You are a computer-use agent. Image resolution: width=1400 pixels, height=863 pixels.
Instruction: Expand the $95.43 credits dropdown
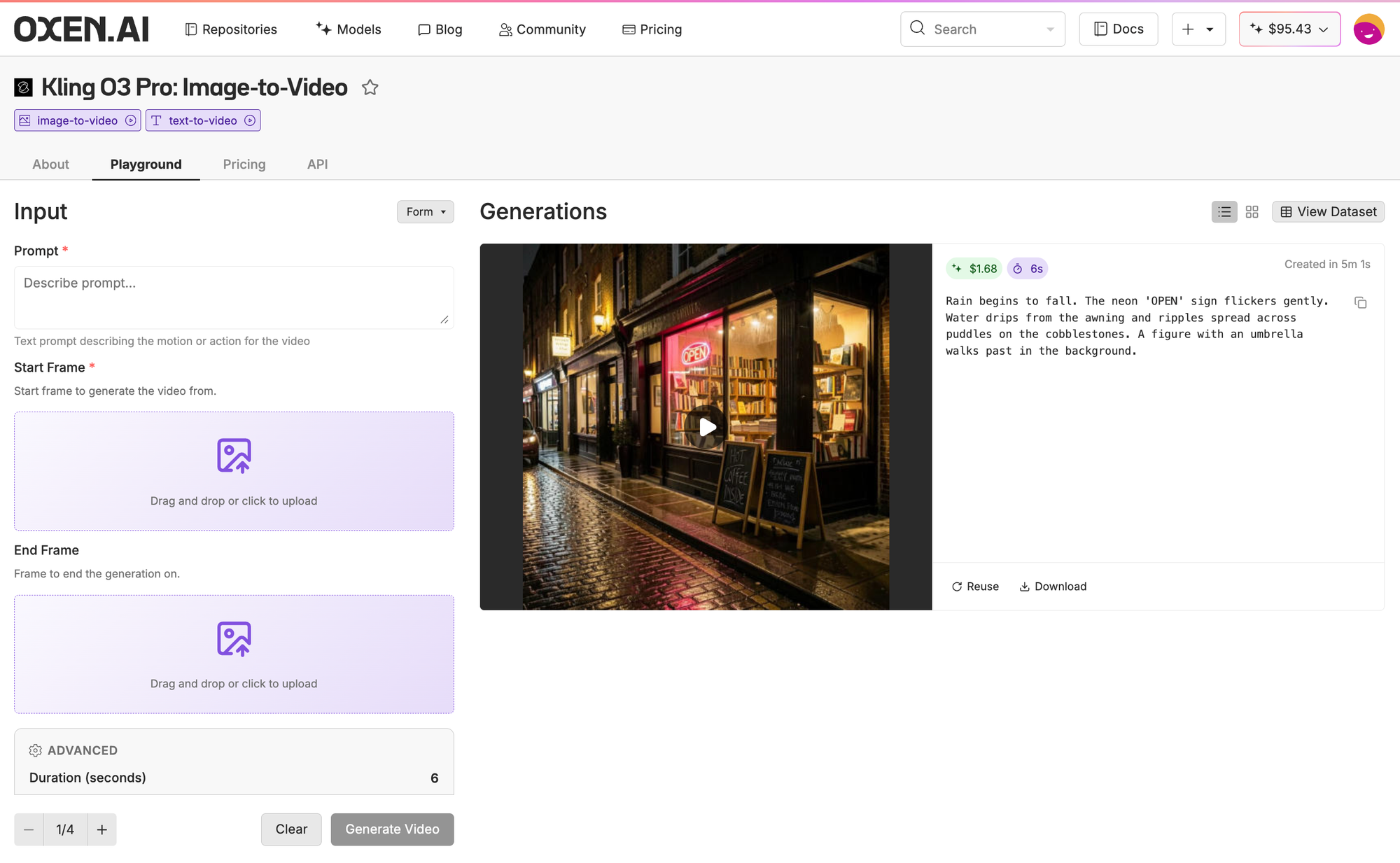click(x=1289, y=29)
